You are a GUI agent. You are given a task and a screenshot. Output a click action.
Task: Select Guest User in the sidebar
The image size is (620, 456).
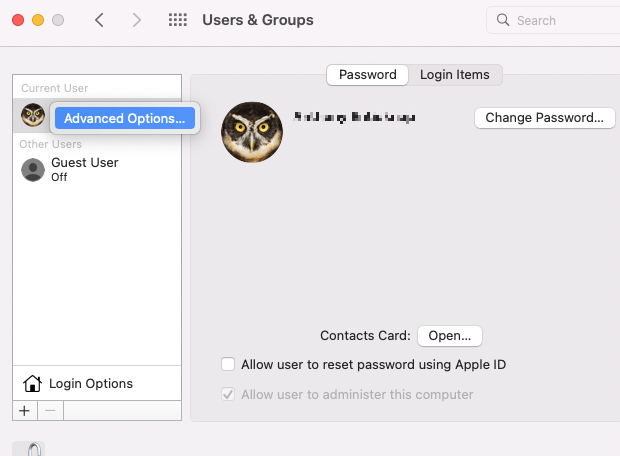tap(97, 170)
